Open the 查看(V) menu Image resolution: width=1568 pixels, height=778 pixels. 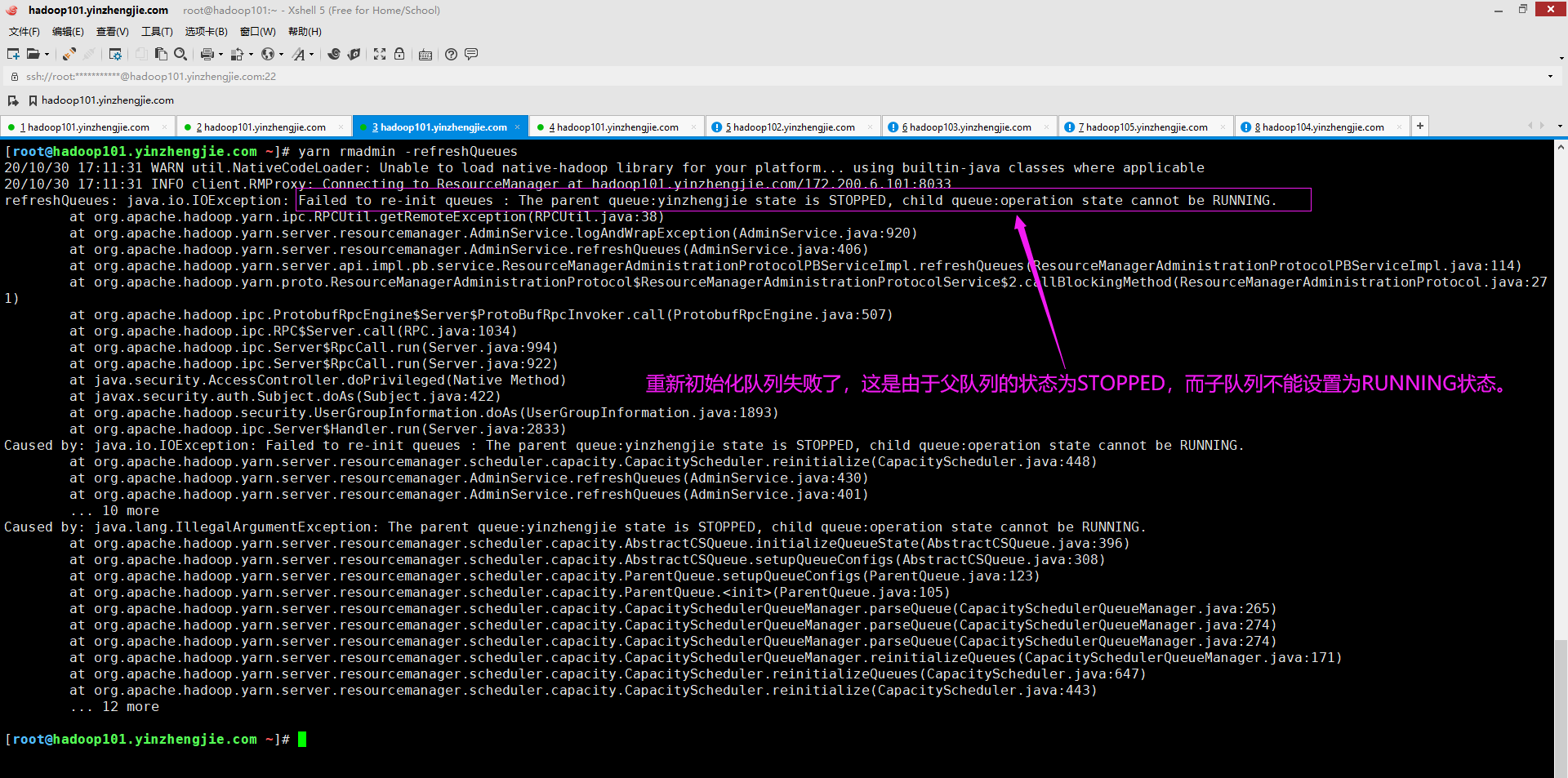click(x=113, y=32)
